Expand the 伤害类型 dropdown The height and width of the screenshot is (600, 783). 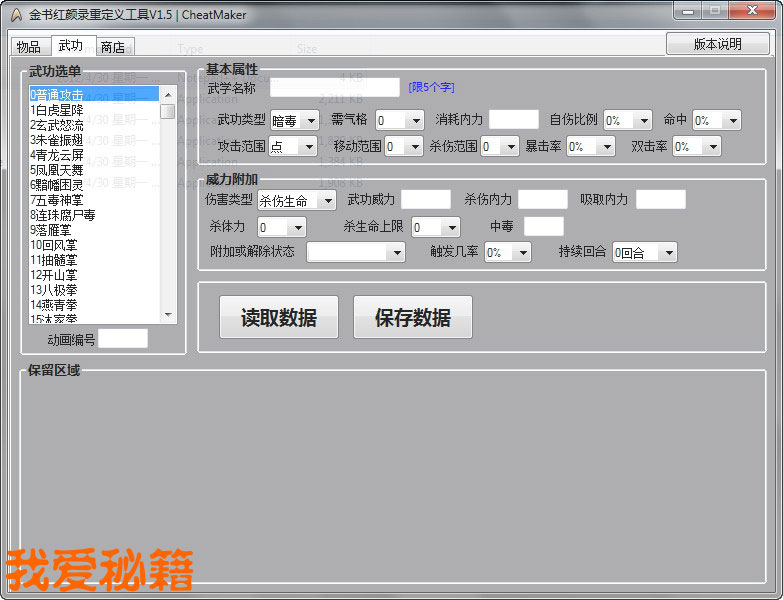(x=297, y=200)
